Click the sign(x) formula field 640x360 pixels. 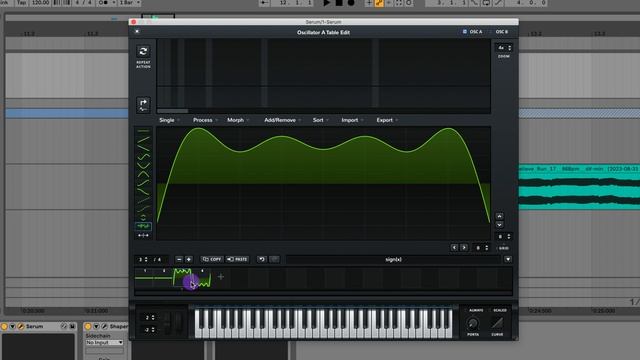393,259
